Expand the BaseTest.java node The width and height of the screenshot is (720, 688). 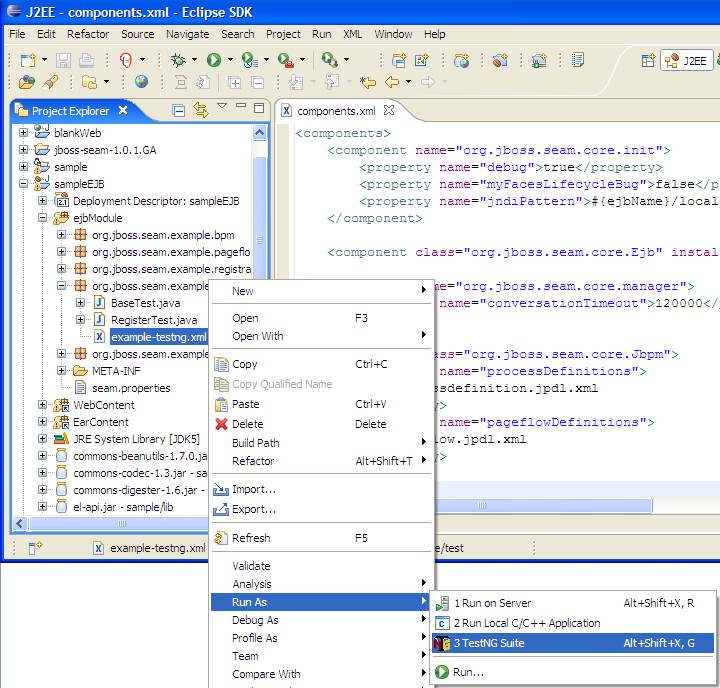tap(80, 303)
